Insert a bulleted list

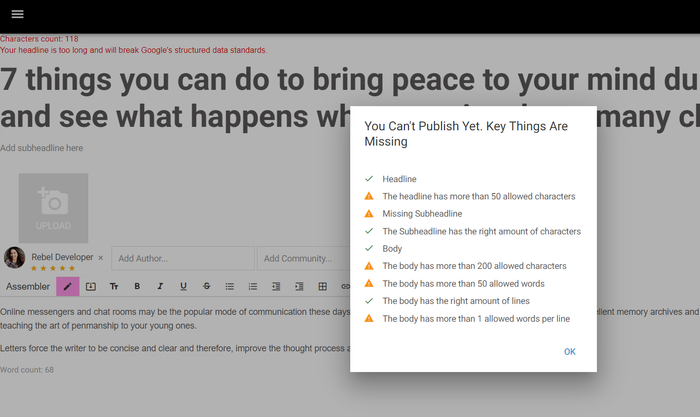229,287
